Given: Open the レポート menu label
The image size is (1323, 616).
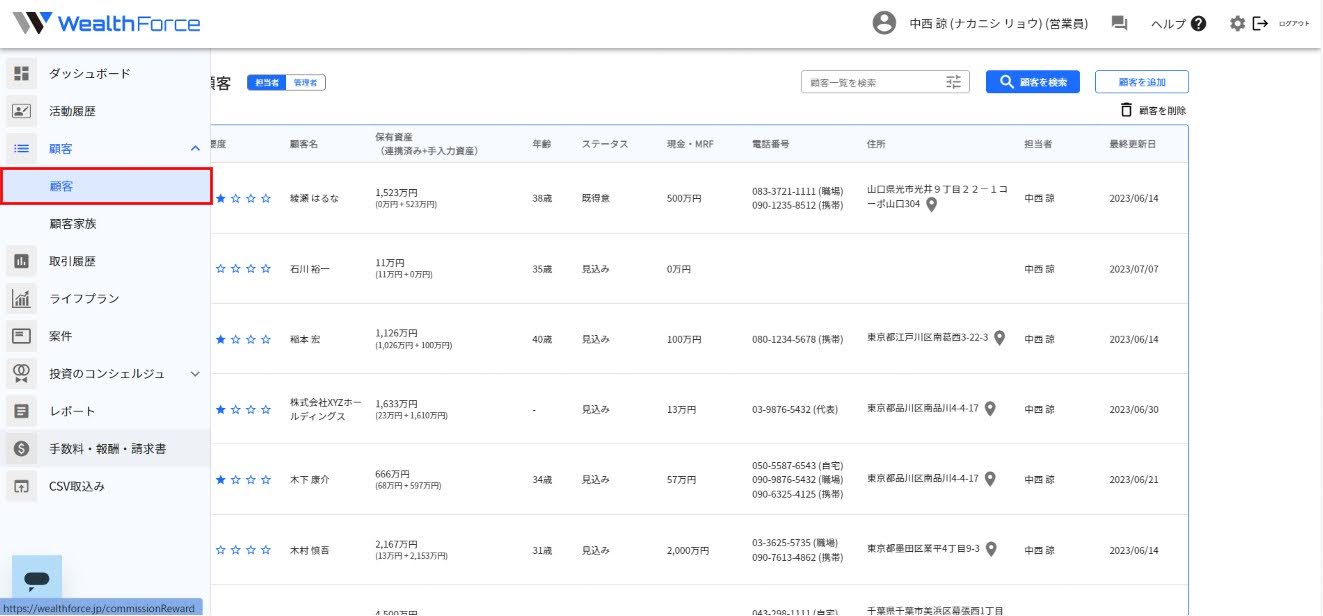Looking at the screenshot, I should click(x=73, y=411).
